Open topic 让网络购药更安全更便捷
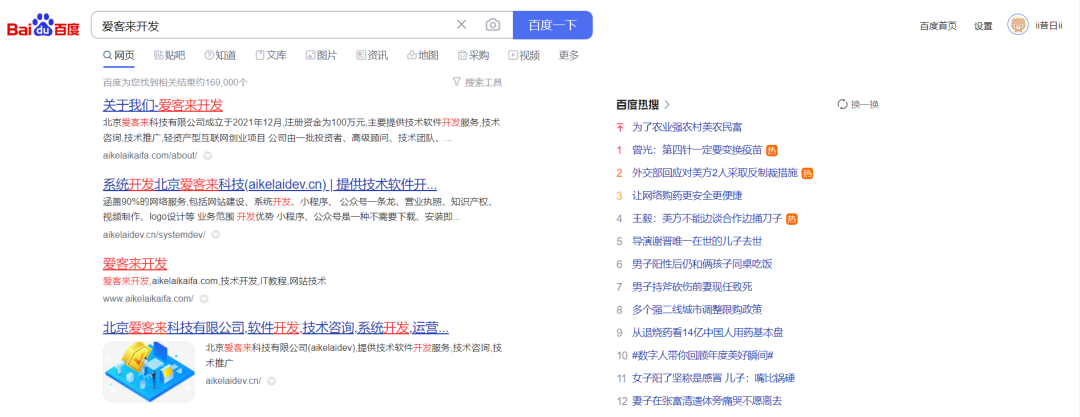 point(687,196)
